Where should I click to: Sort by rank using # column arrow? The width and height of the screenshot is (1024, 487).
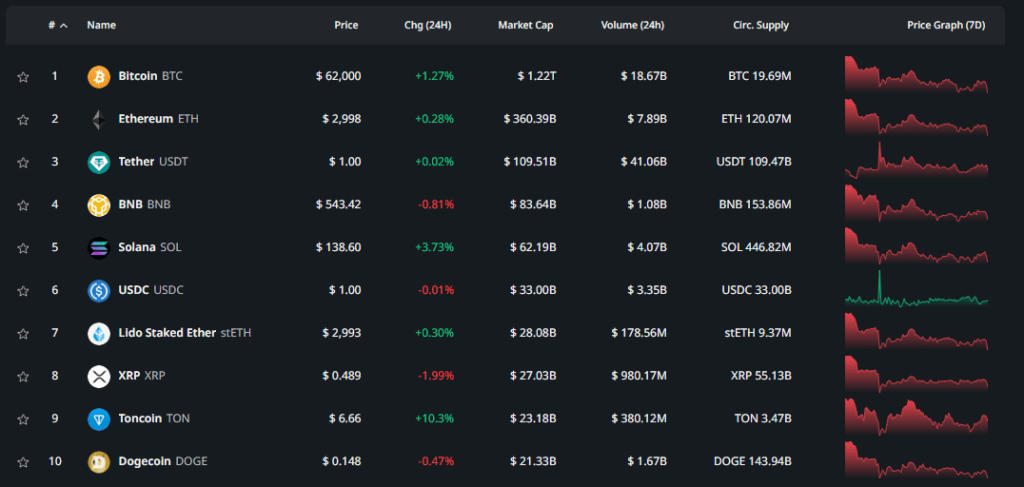(x=64, y=25)
